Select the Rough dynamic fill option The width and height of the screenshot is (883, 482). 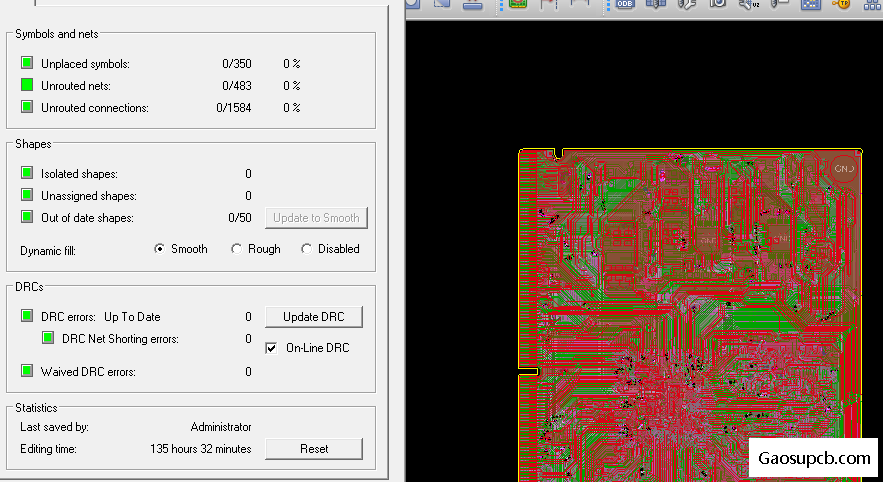(x=237, y=249)
